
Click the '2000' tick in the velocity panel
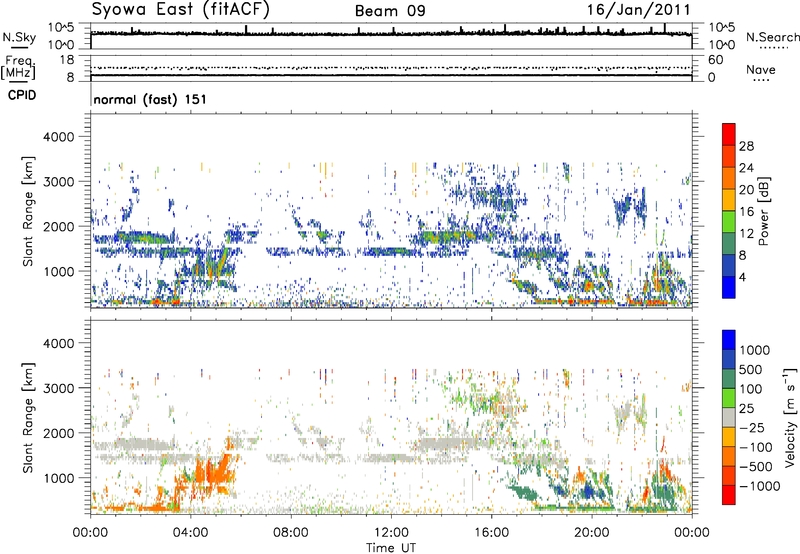point(59,433)
